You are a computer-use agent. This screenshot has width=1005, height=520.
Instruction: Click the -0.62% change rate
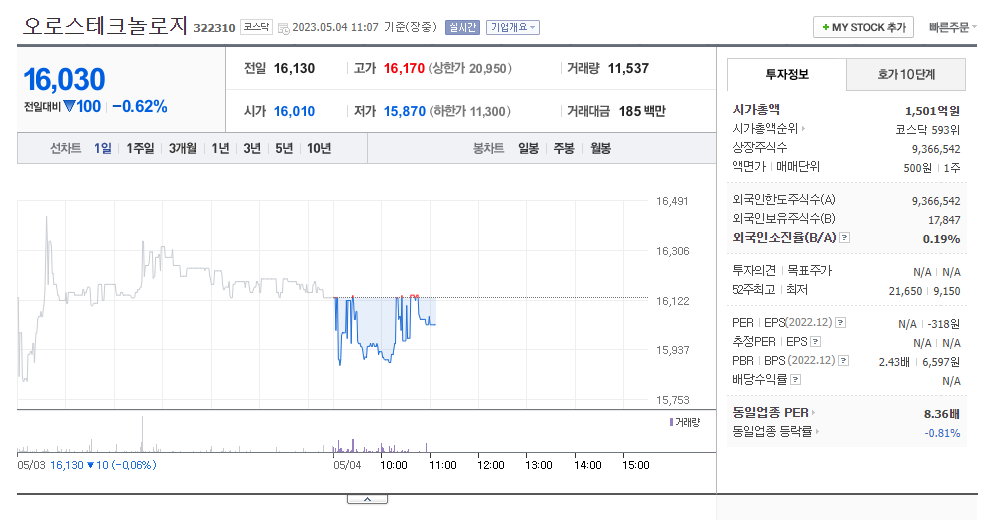click(x=140, y=106)
